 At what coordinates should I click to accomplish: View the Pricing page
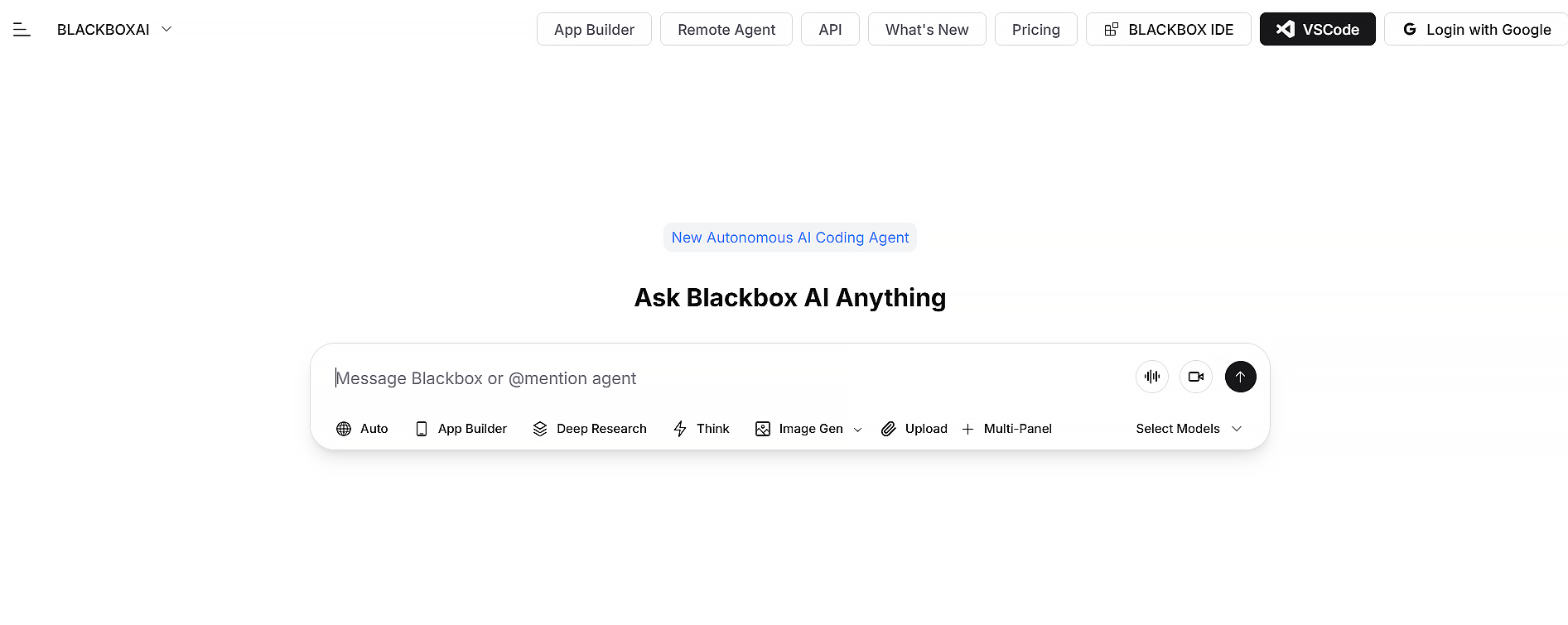pos(1035,29)
